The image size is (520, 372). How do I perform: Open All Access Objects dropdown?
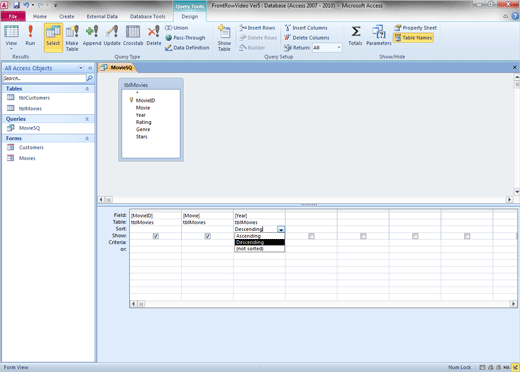80,68
